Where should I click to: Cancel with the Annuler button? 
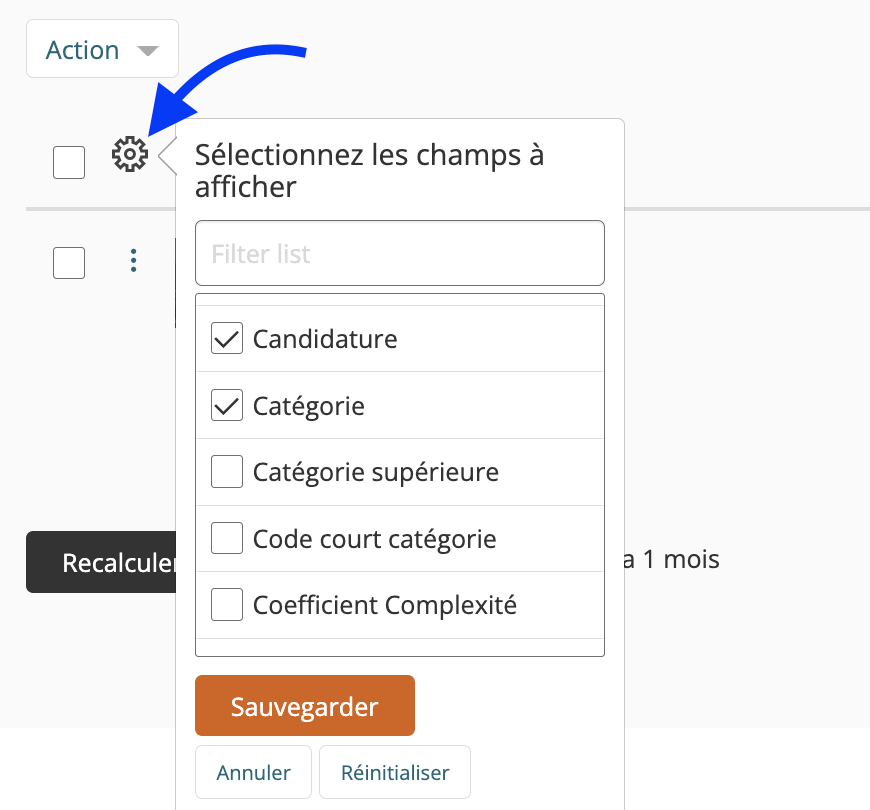[254, 772]
